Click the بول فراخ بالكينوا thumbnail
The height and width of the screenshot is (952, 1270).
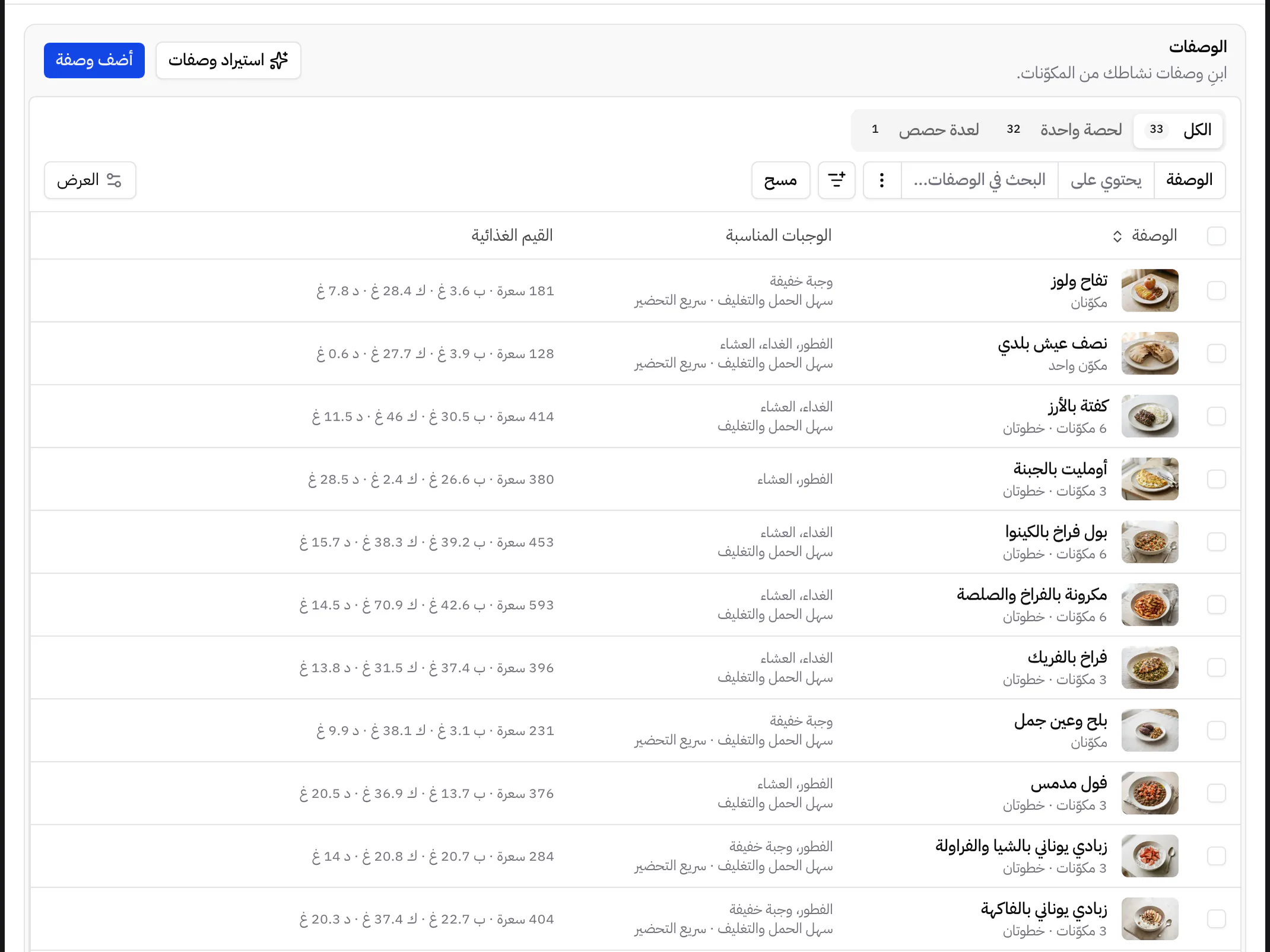1150,542
